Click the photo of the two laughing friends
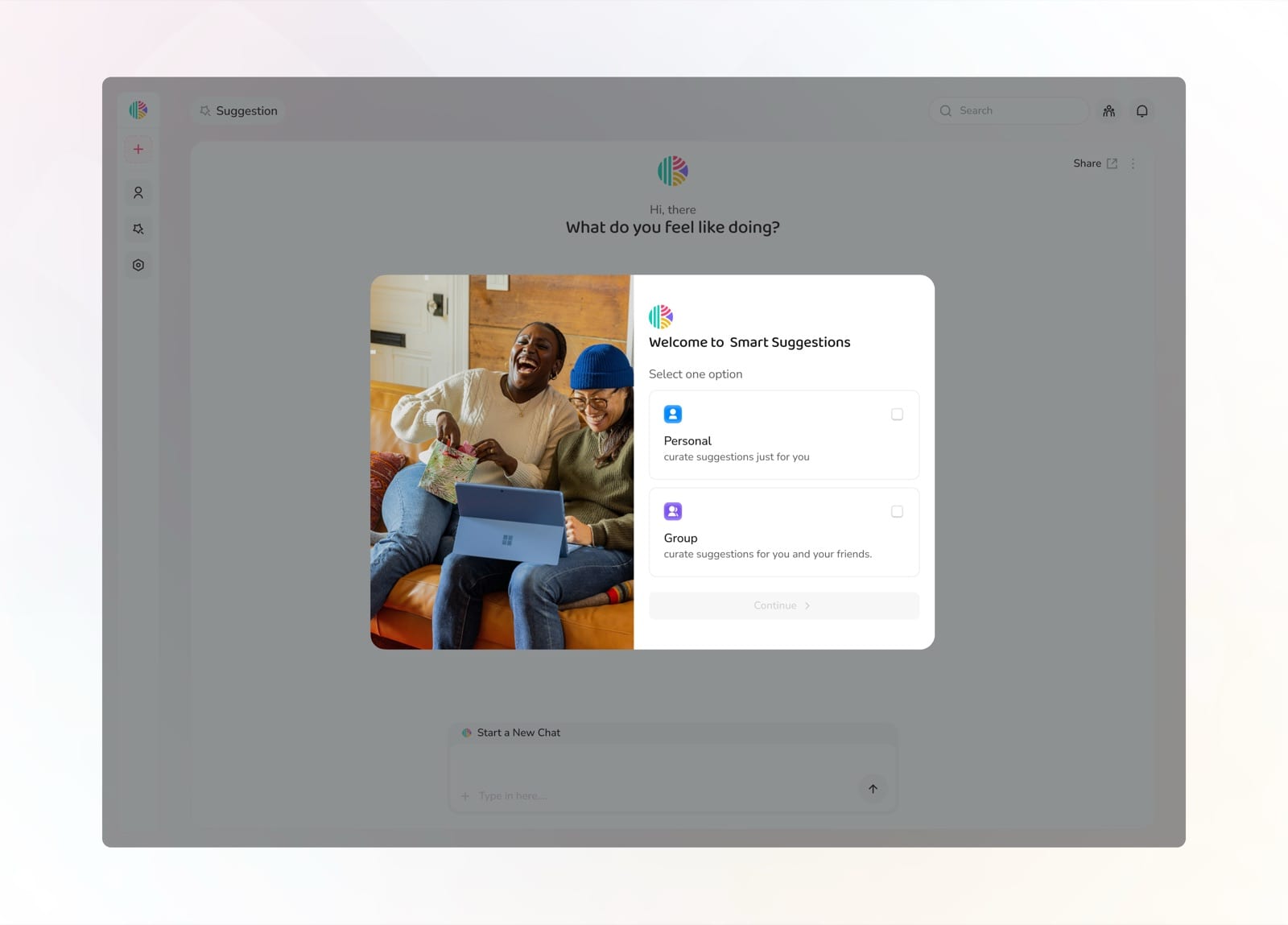Screen dimensions: 1288x925 pyautogui.click(x=502, y=462)
